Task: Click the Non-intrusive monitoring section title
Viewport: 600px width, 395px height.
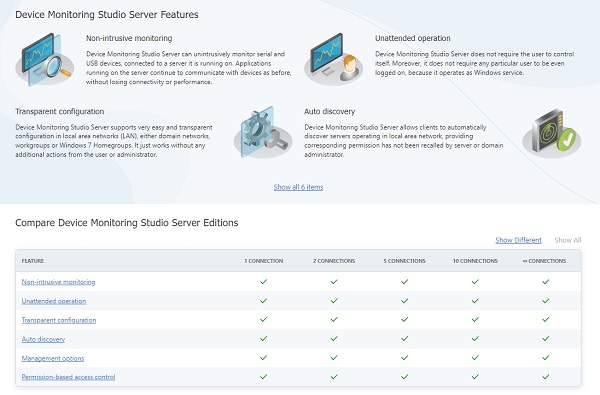Action: [x=129, y=38]
